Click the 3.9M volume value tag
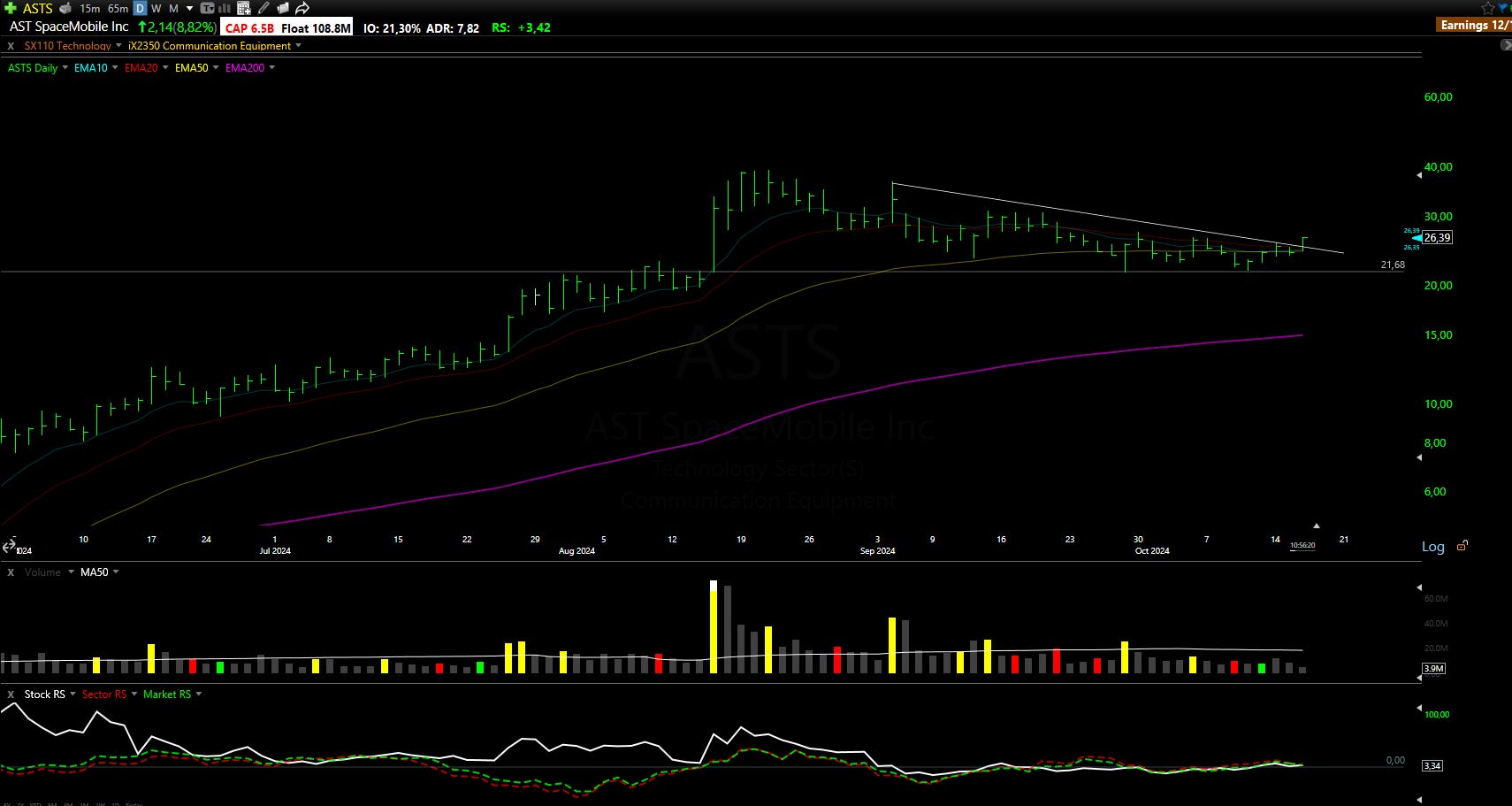The height and width of the screenshot is (806, 1512). [x=1433, y=669]
